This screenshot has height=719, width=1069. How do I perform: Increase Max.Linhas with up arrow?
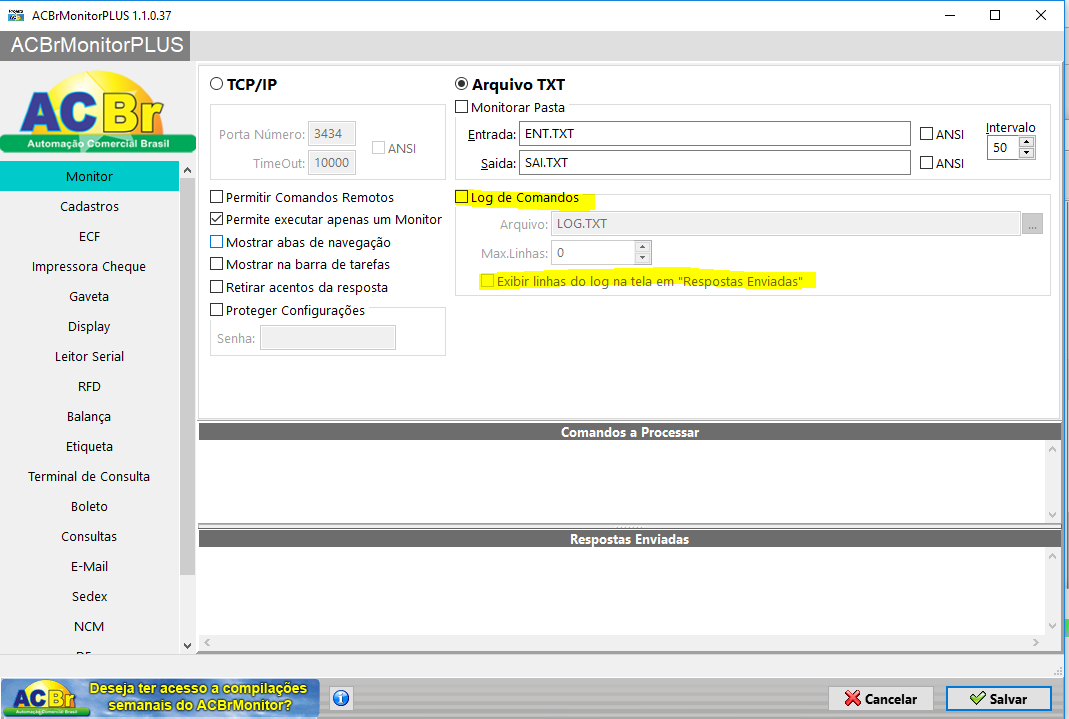pyautogui.click(x=642, y=247)
